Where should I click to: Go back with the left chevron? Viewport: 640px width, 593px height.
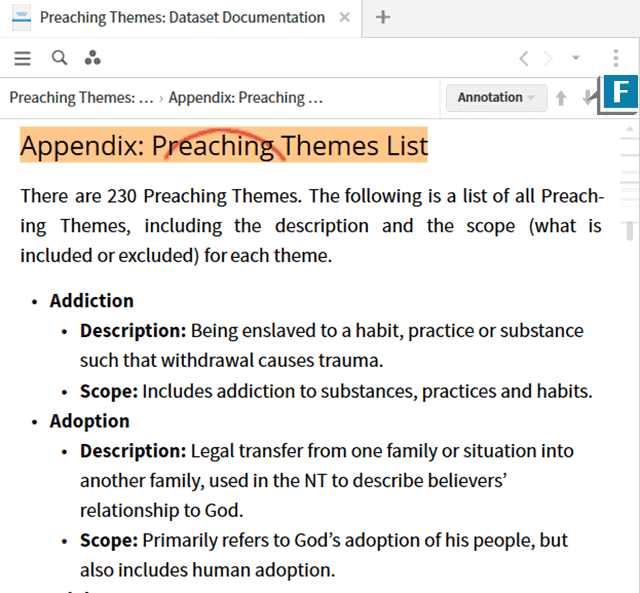(x=523, y=59)
